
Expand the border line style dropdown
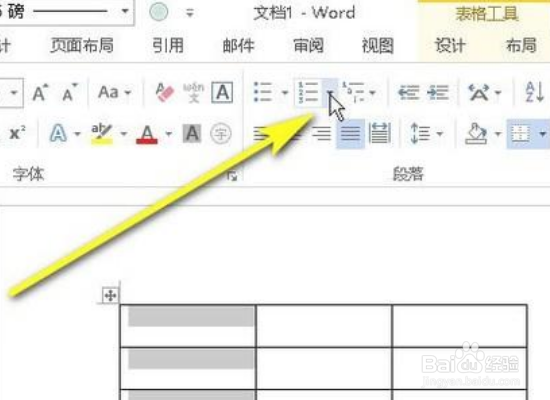(125, 11)
